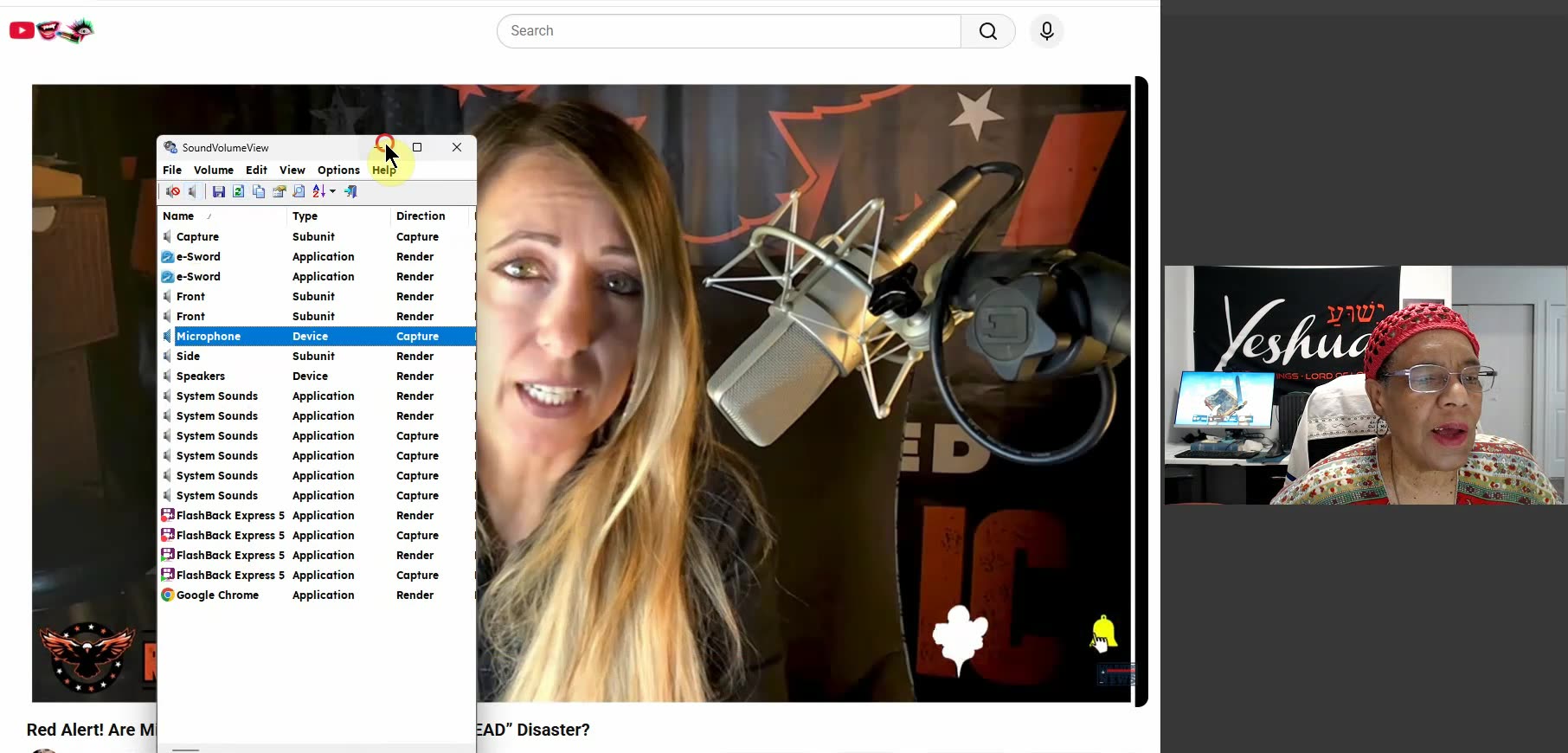Click the Unmute speaker toolbar icon

(193, 191)
